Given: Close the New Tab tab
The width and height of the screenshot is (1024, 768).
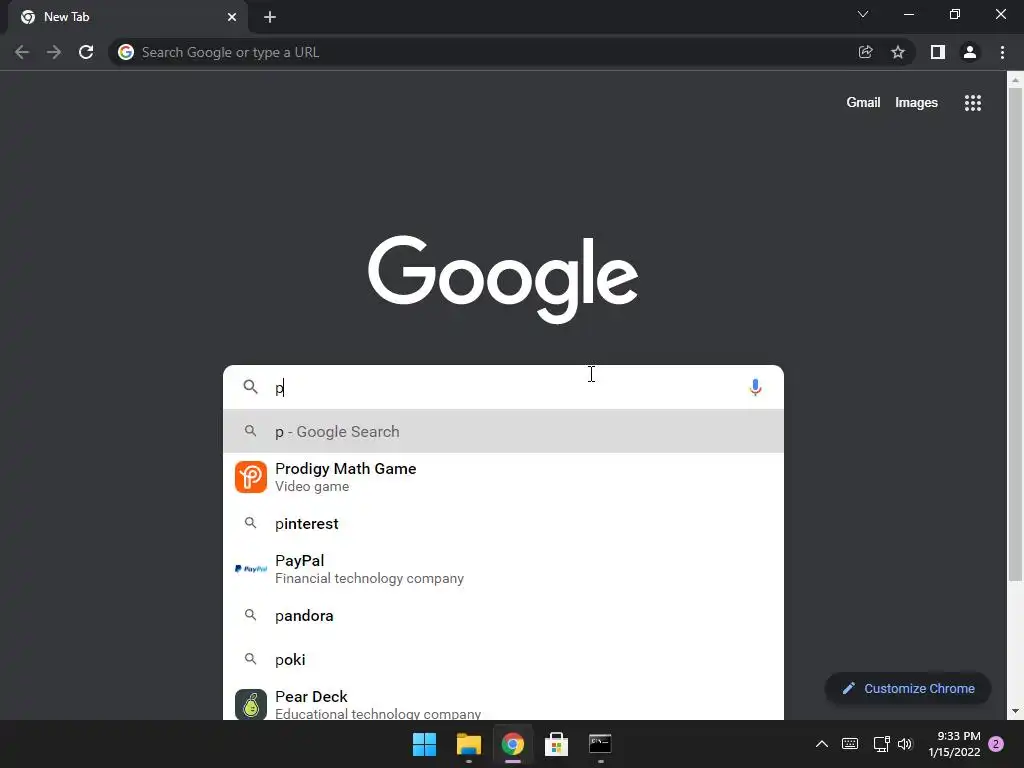Looking at the screenshot, I should coord(232,17).
